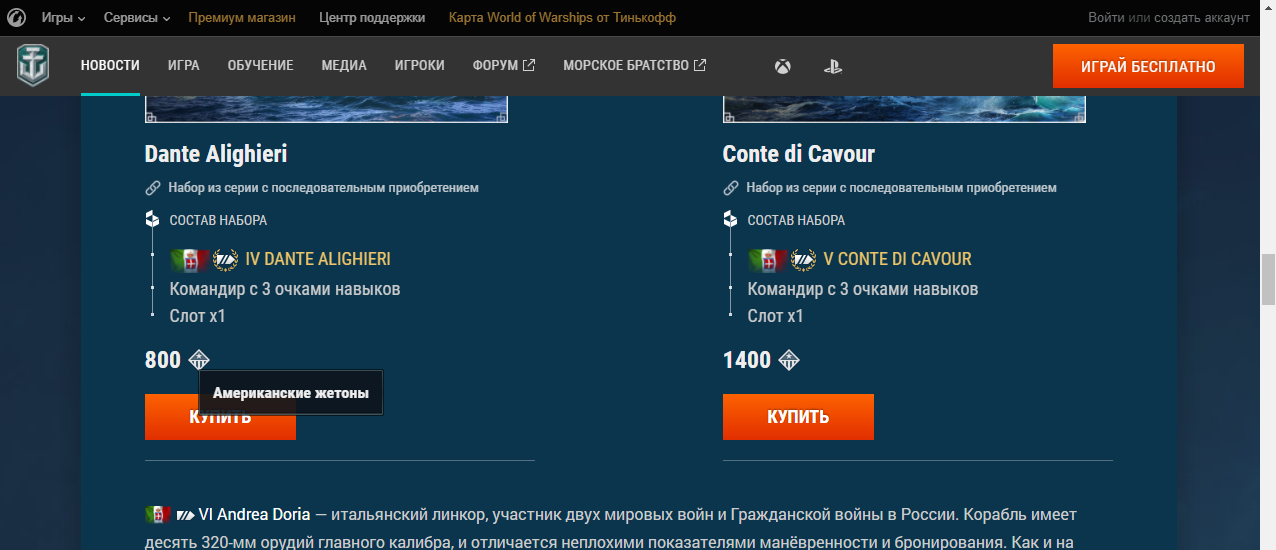Screen dimensions: 1276x550
Task: Click Italian flag icon beside VI Andrea Doria
Action: pyautogui.click(x=158, y=515)
